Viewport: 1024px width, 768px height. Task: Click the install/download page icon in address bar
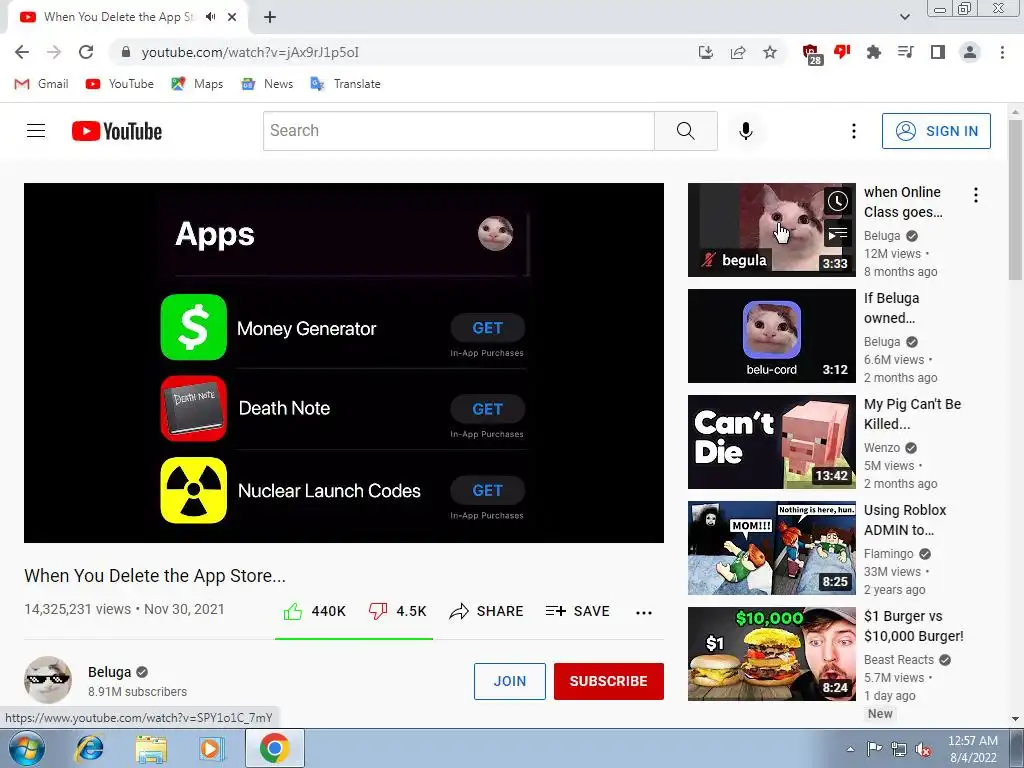[705, 52]
